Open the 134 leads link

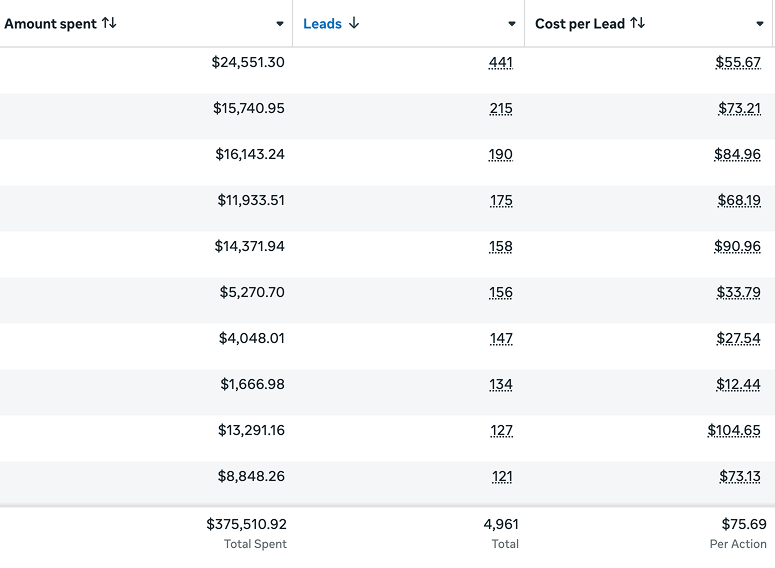coord(500,385)
